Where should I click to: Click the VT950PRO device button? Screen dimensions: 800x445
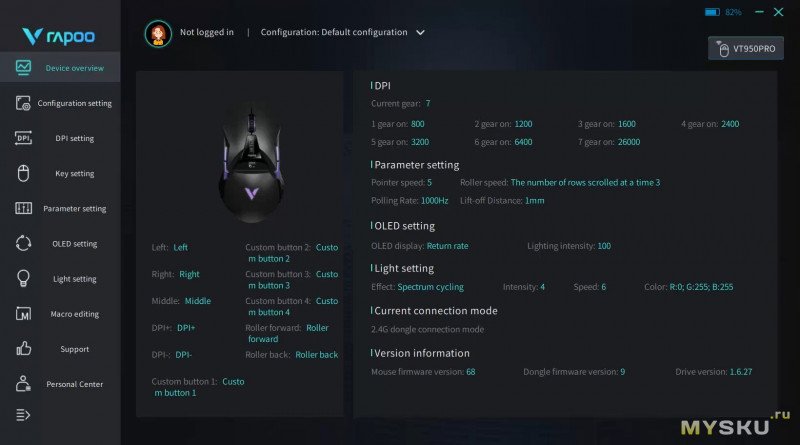pyautogui.click(x=746, y=48)
